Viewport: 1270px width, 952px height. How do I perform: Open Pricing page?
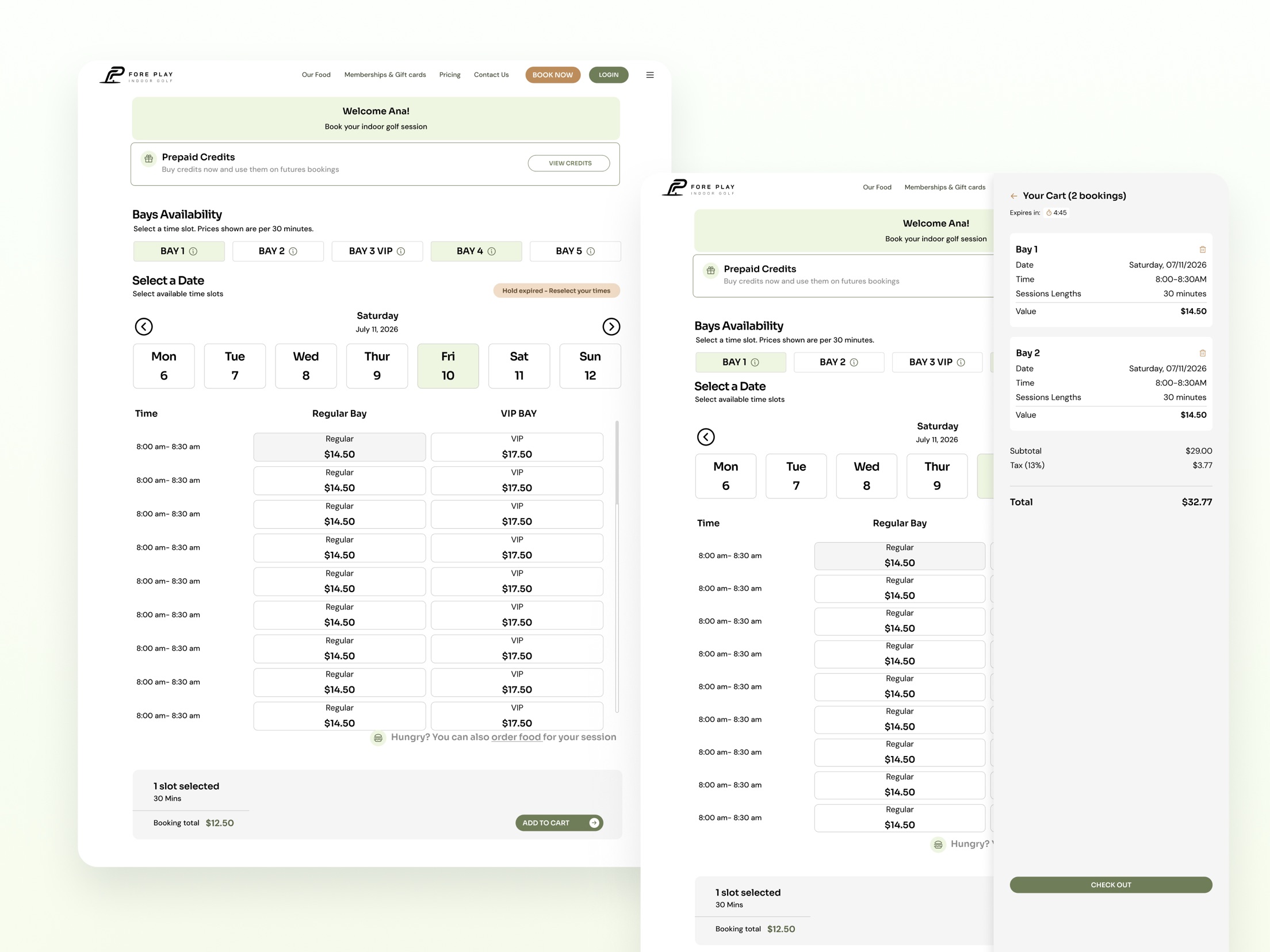[x=450, y=75]
